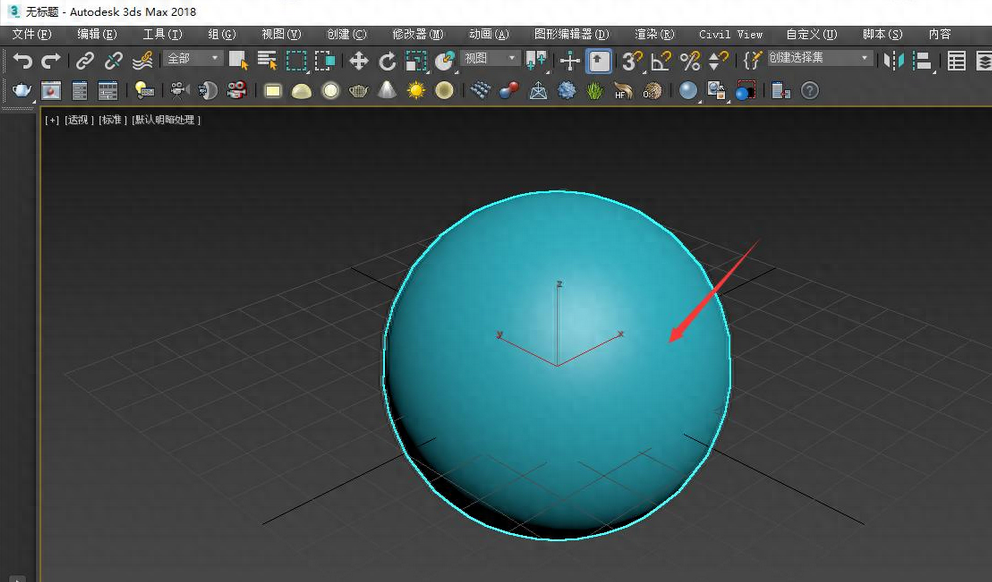Click the wireframe teapot mesh light icon
This screenshot has height=582, width=992.
pyautogui.click(x=359, y=91)
